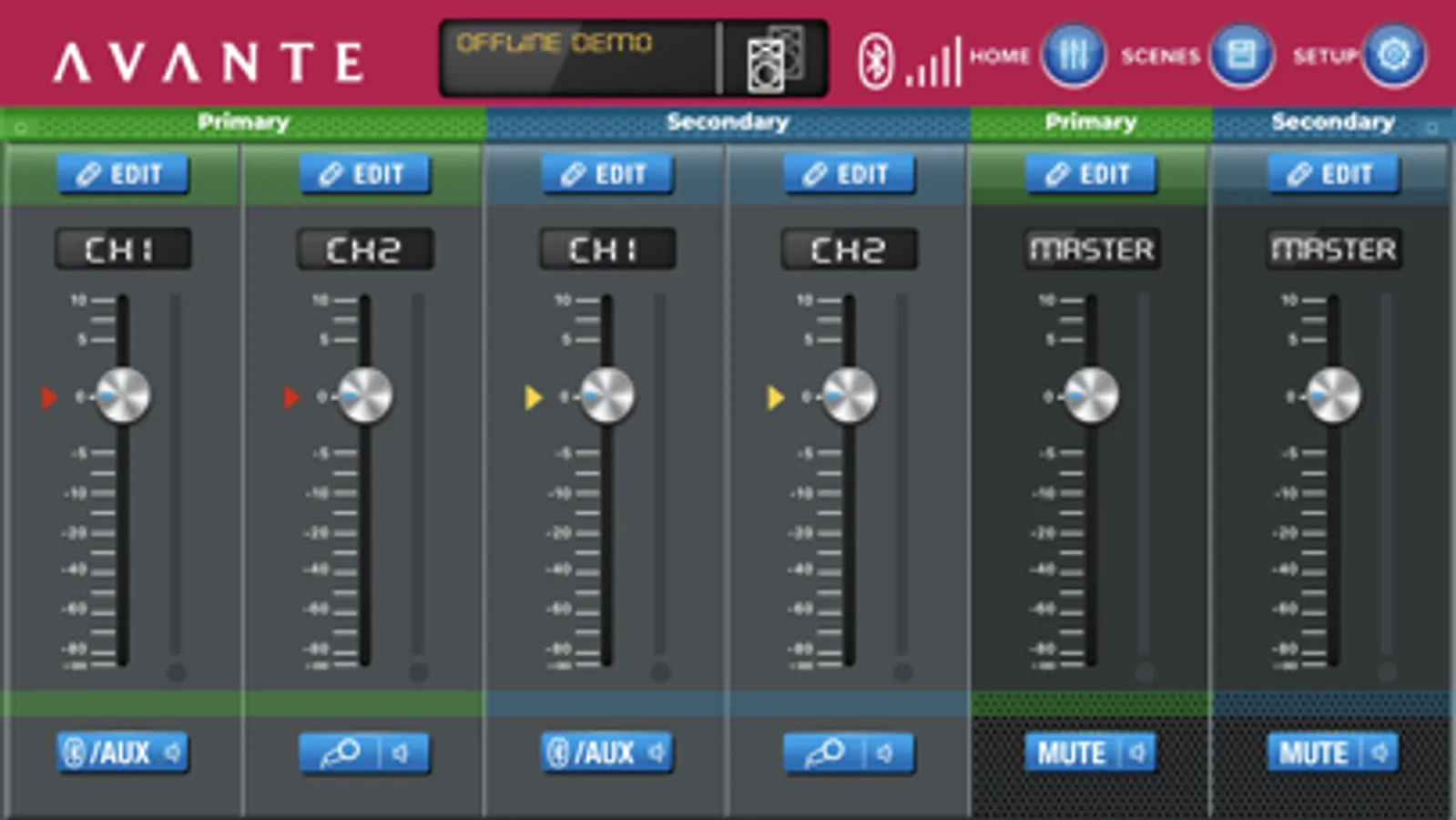1456x820 pixels.
Task: Click the Secondary MASTER name label
Action: 1334,249
